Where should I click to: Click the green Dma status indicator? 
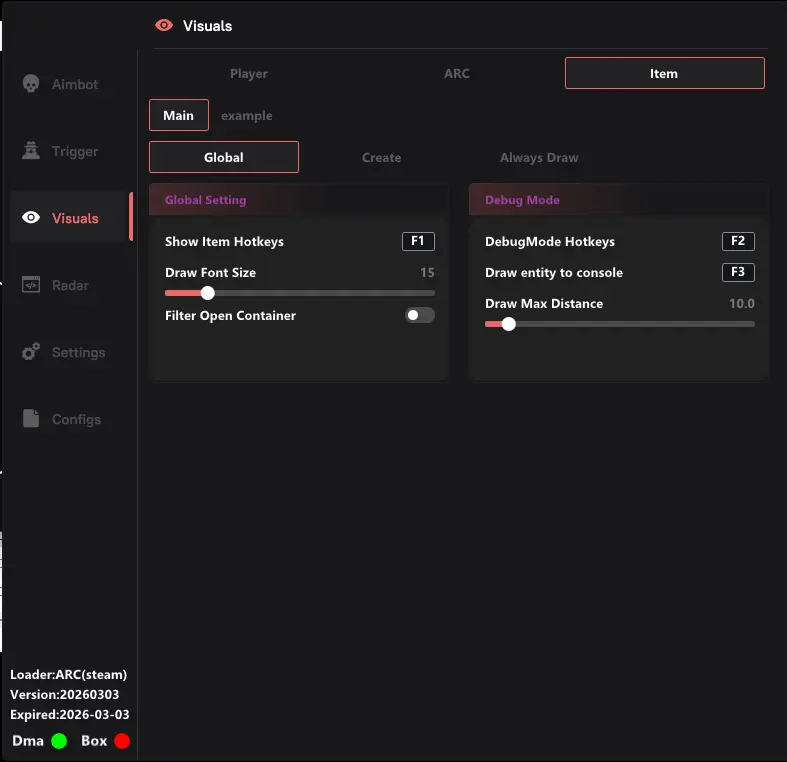tap(59, 741)
